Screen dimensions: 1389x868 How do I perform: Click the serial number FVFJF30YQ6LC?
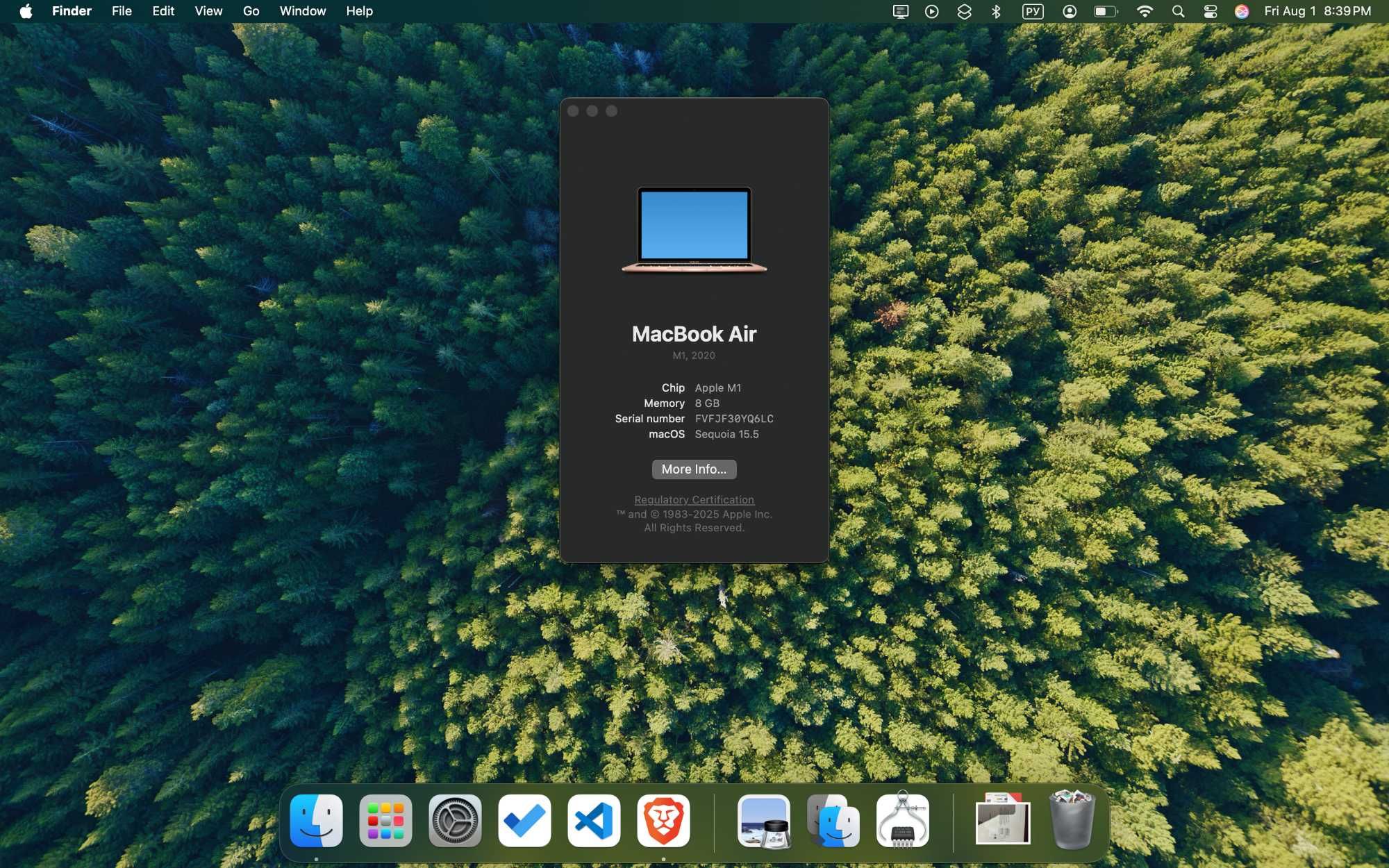734,419
